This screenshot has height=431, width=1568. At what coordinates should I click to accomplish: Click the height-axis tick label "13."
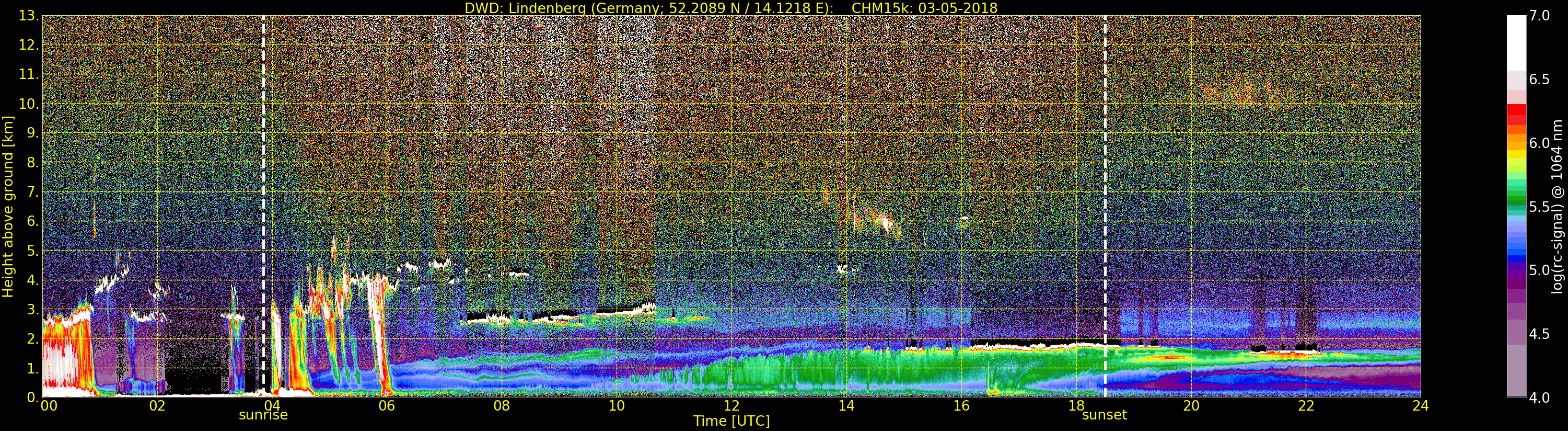click(x=29, y=16)
